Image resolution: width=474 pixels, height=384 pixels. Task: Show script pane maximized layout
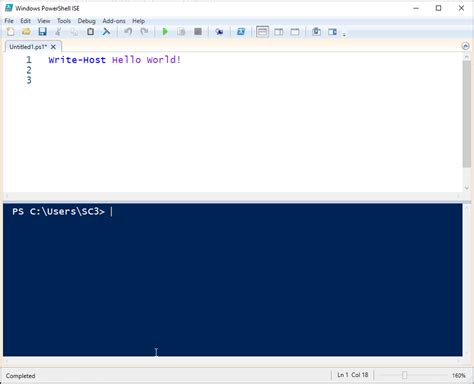(295, 32)
